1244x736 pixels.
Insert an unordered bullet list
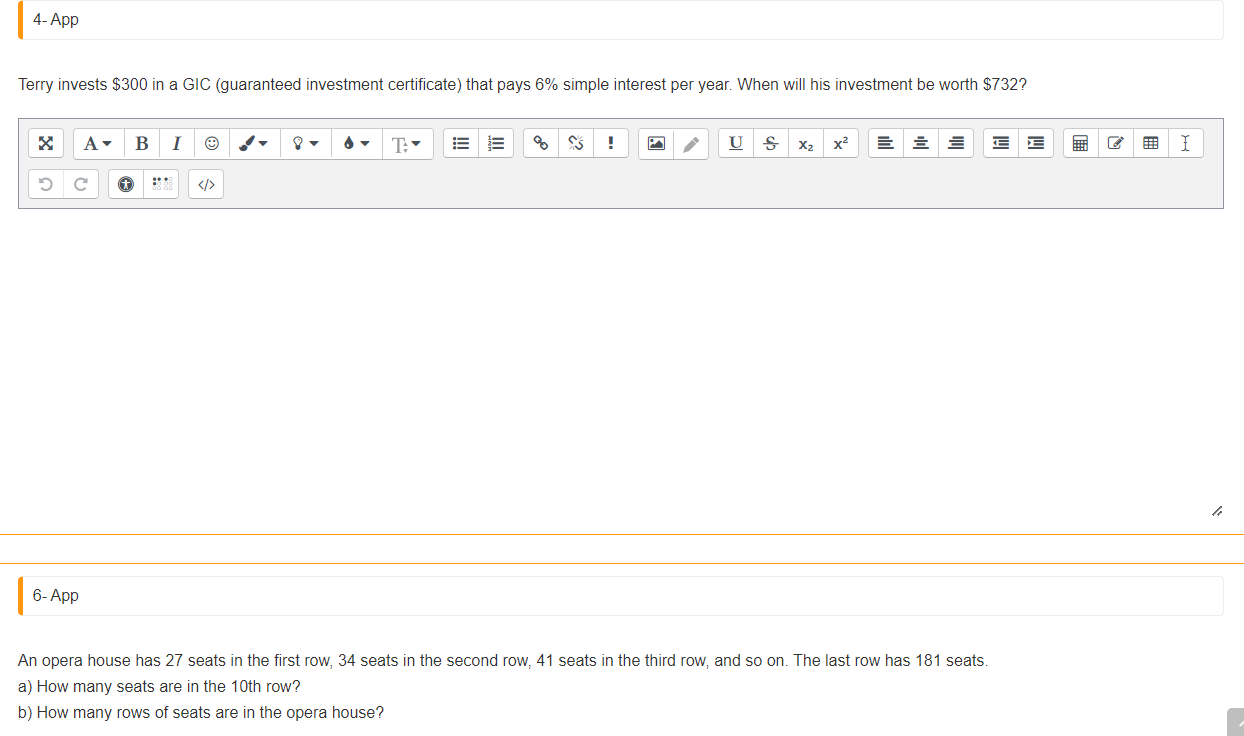(462, 144)
